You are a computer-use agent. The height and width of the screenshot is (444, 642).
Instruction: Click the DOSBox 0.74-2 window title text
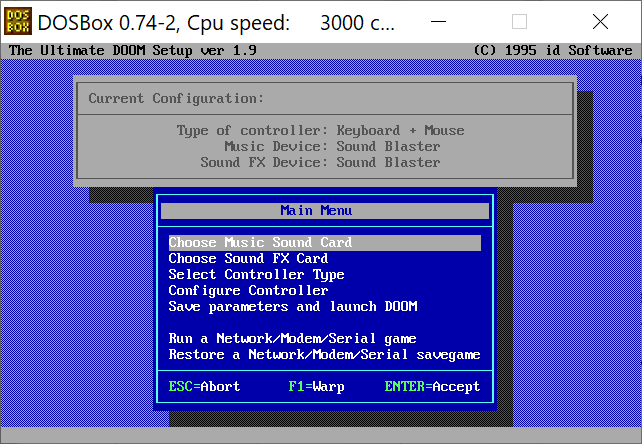(x=216, y=23)
